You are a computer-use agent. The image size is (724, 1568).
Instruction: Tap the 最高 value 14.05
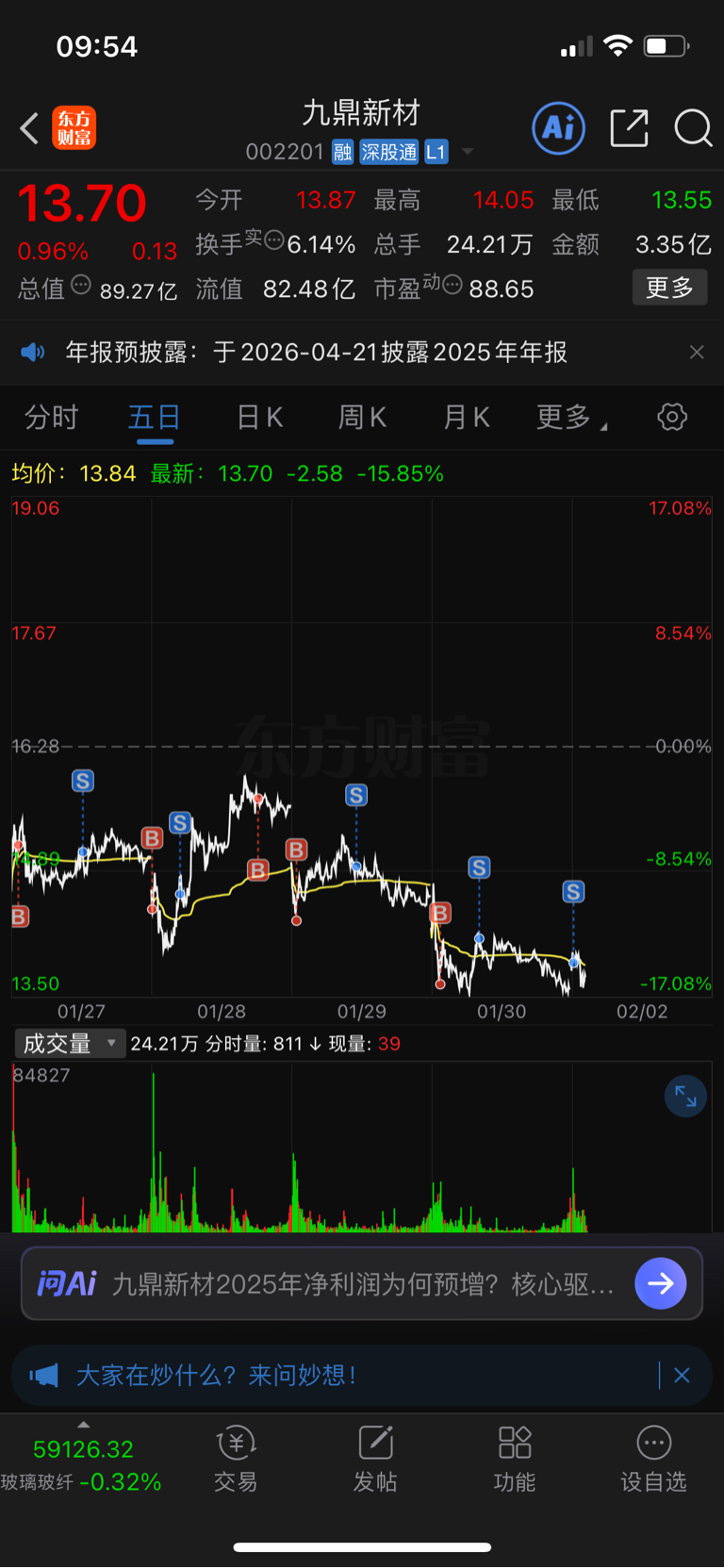click(x=503, y=200)
